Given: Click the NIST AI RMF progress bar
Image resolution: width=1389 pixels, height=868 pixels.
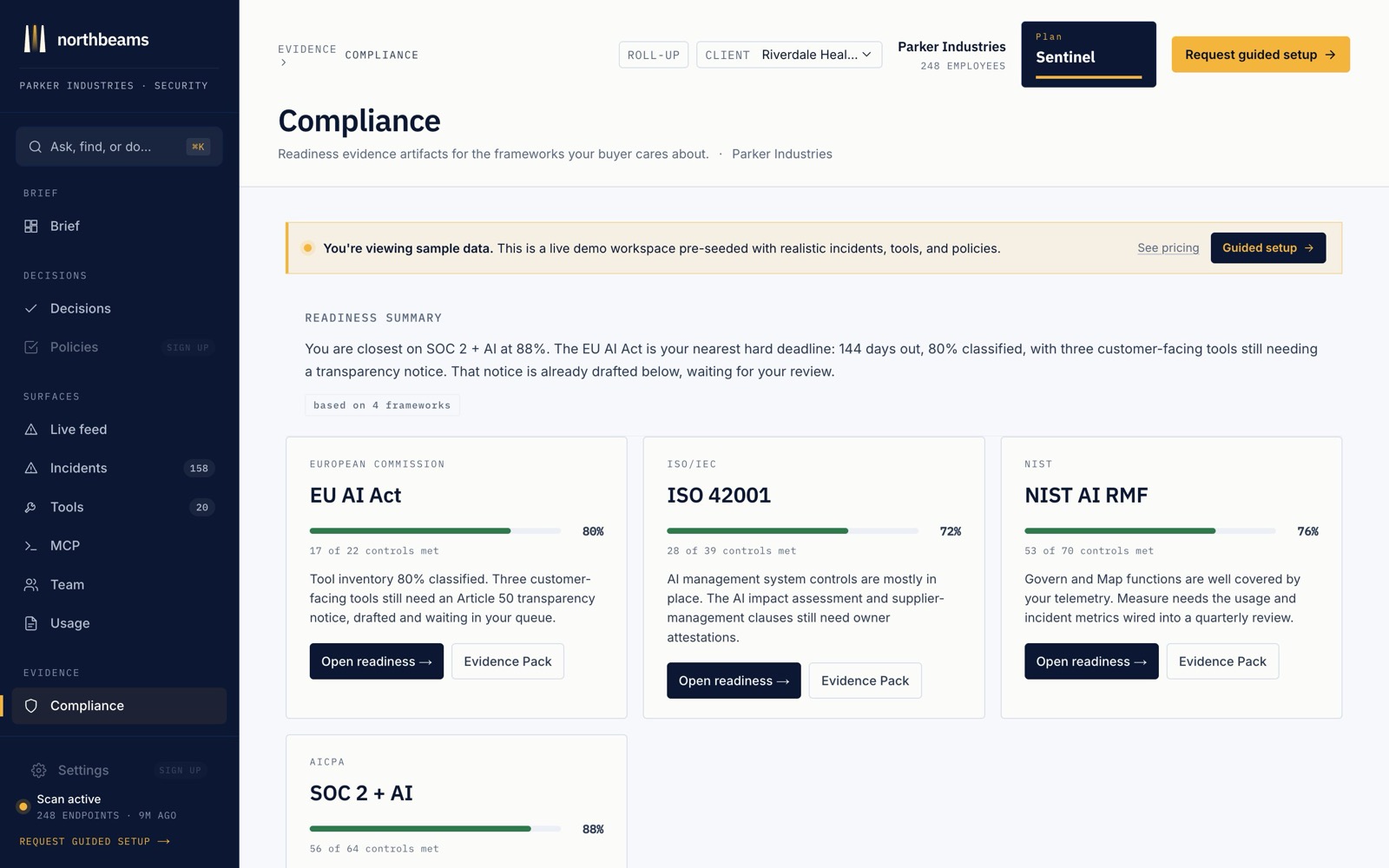Looking at the screenshot, I should [1150, 531].
